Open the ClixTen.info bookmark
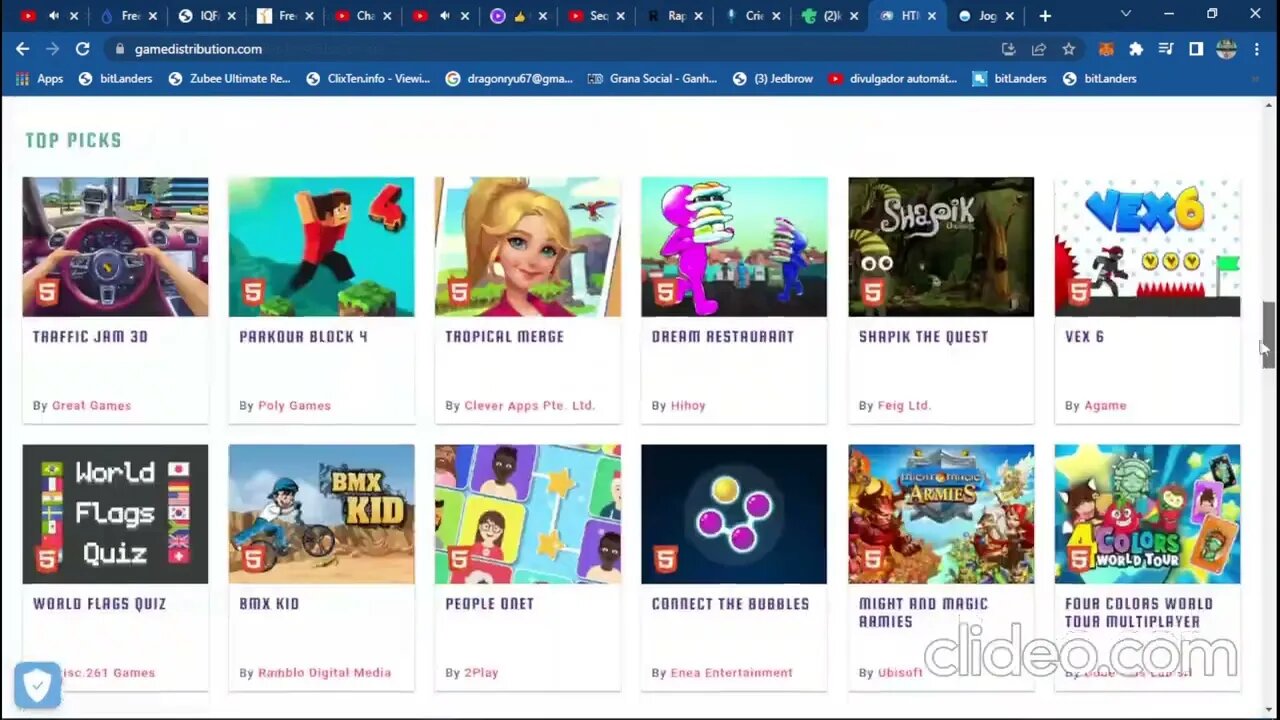Viewport: 1280px width, 720px height. point(368,79)
